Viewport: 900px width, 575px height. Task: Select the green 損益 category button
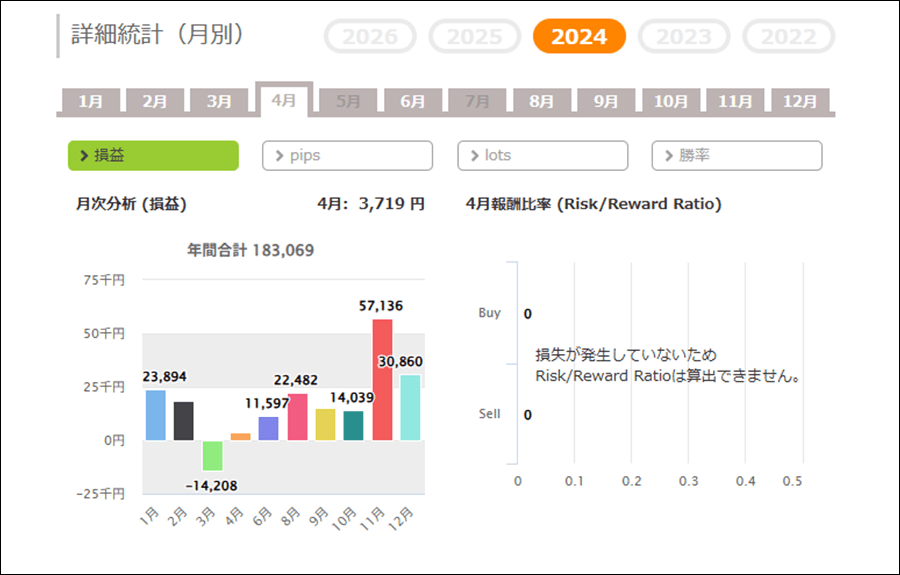tap(153, 156)
